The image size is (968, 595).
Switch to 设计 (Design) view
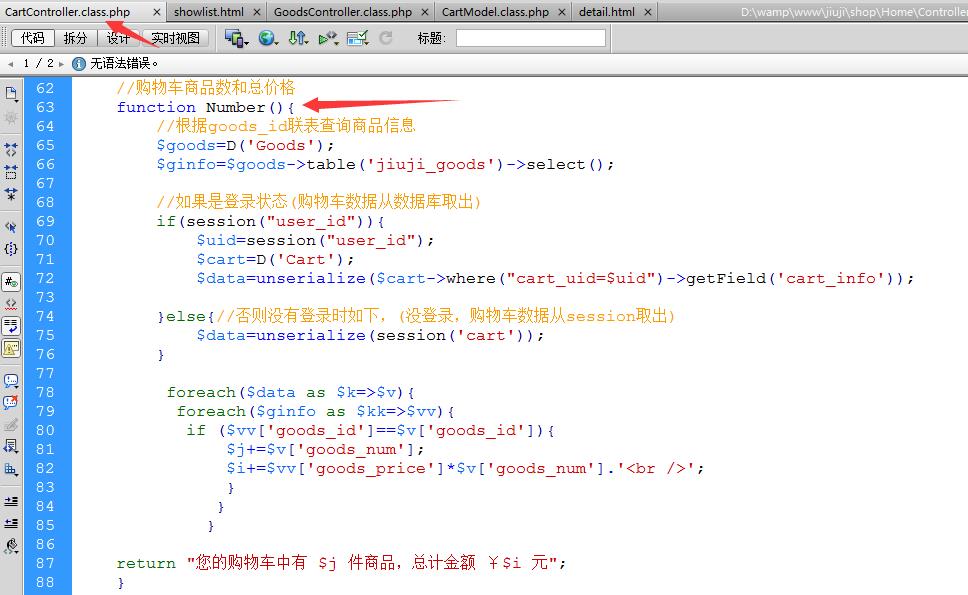(x=118, y=38)
